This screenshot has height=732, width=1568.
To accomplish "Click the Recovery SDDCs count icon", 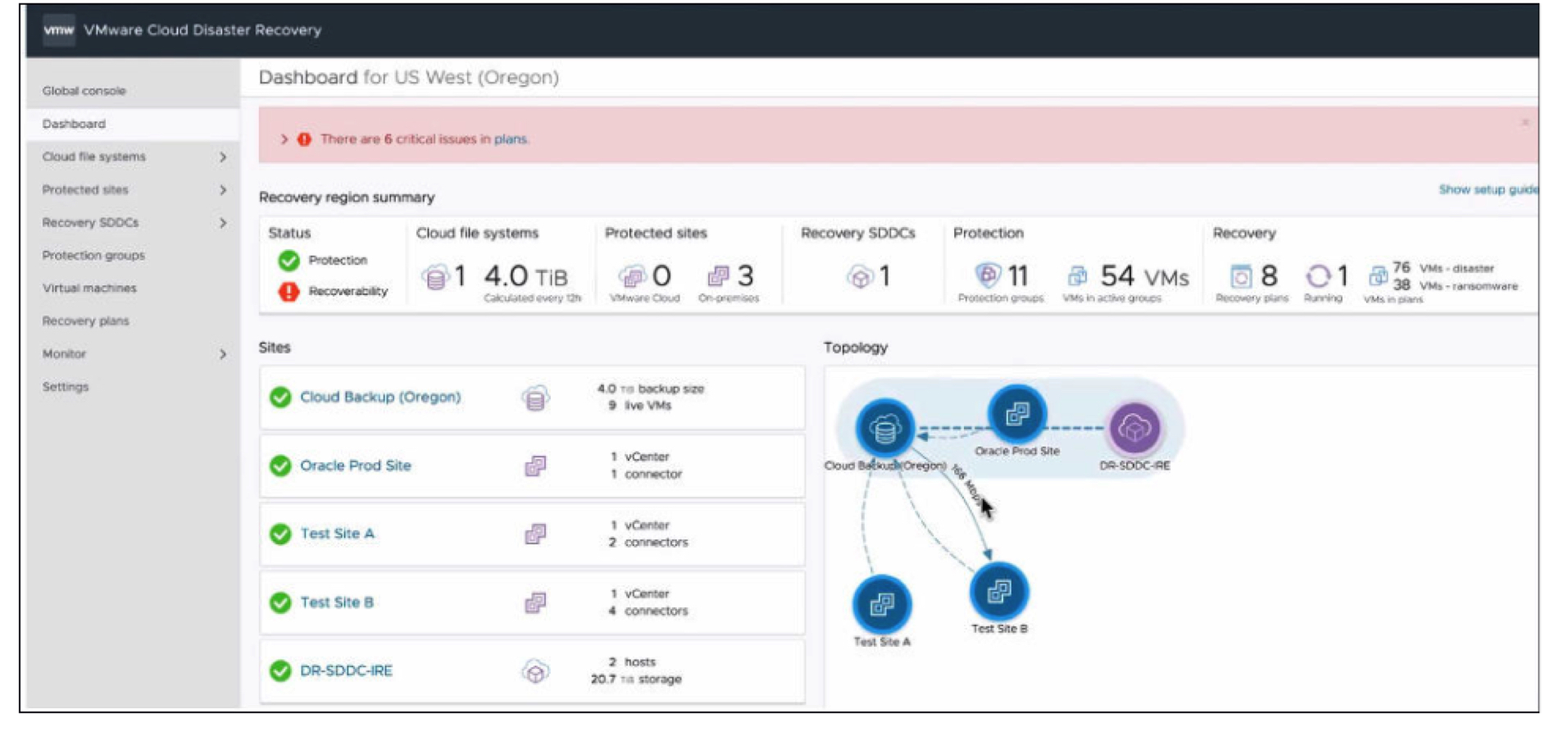I will click(x=860, y=277).
